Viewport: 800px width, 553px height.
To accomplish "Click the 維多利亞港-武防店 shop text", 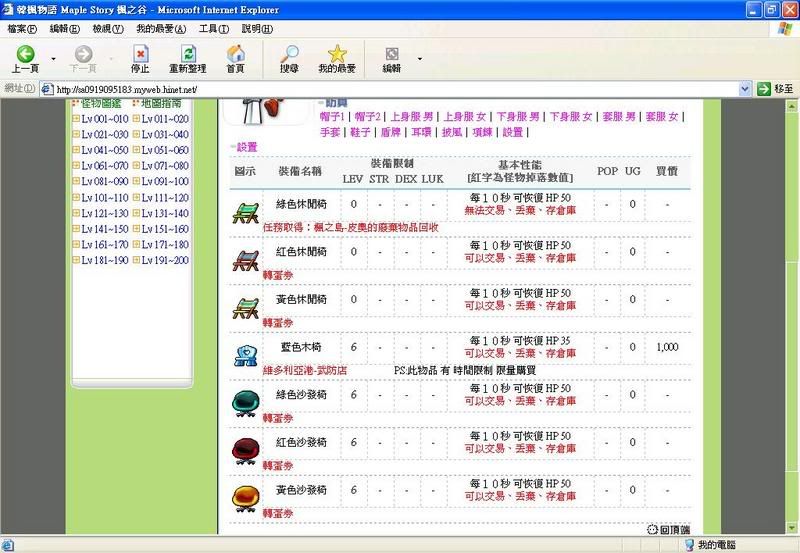I will [305, 371].
